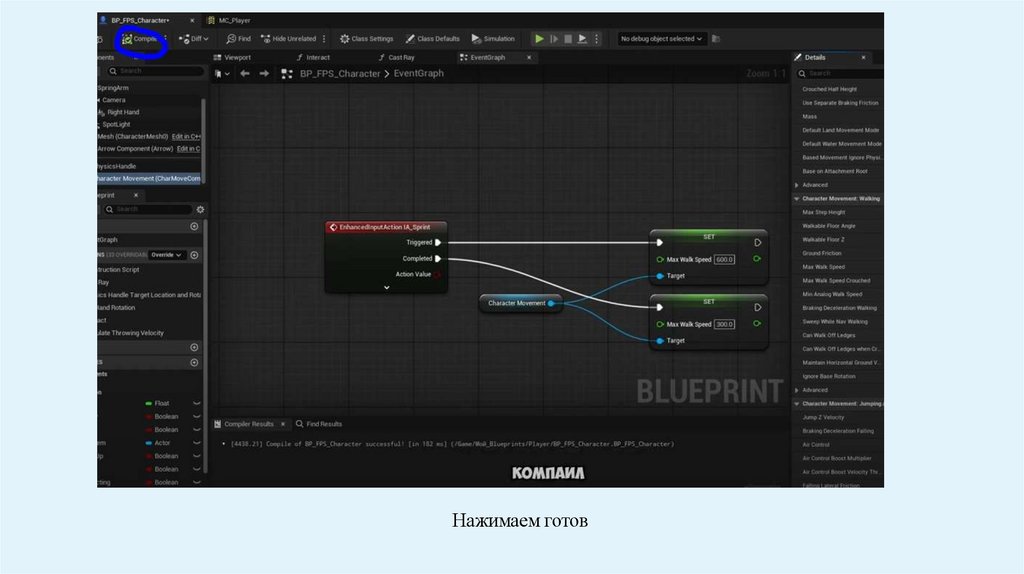
Task: Click BP_FPS_Character in the breadcrumb
Action: (x=340, y=74)
